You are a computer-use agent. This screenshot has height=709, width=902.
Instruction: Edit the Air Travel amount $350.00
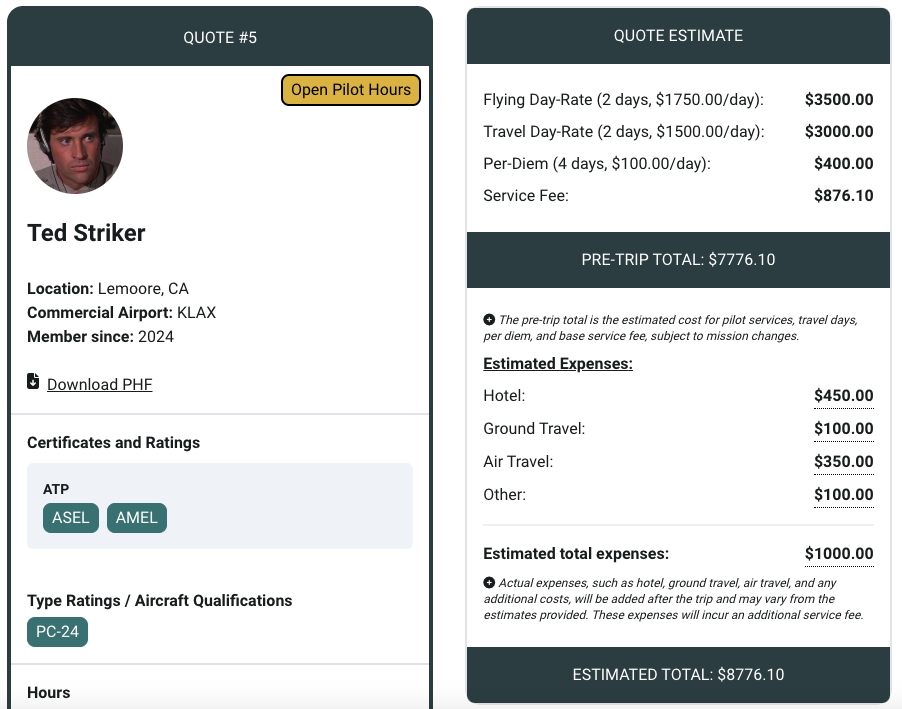click(x=843, y=462)
